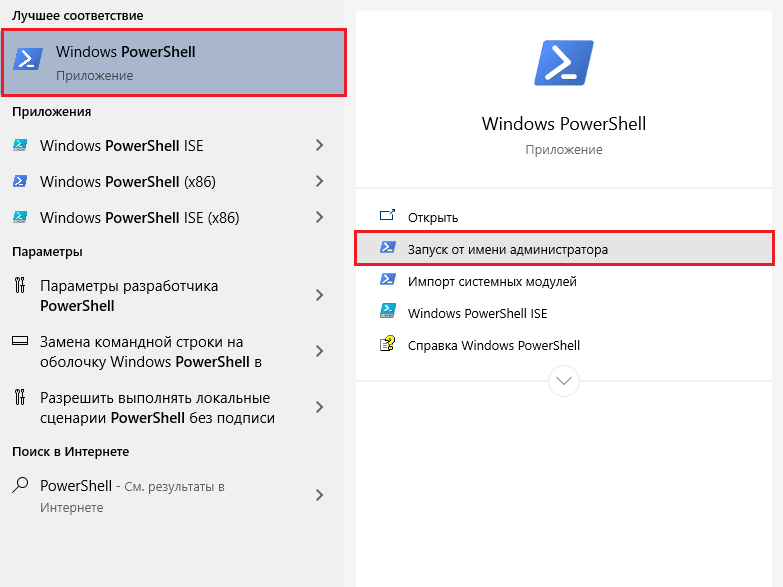Click the PowerShell icon in best match
Image resolution: width=783 pixels, height=587 pixels.
tap(28, 59)
